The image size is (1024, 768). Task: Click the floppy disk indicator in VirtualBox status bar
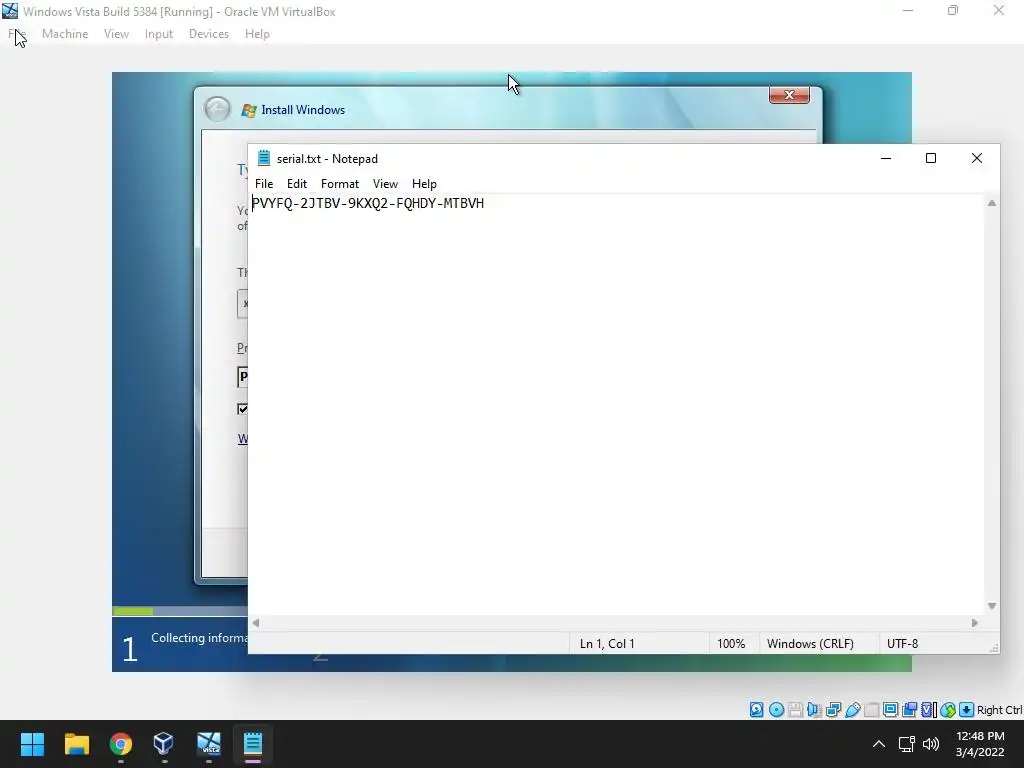click(795, 710)
